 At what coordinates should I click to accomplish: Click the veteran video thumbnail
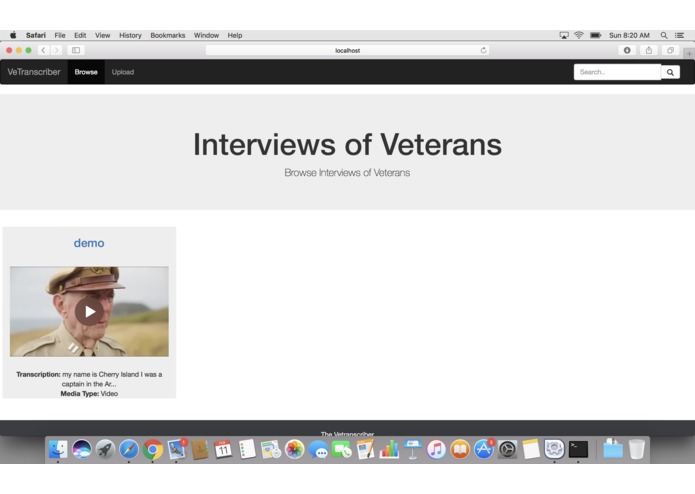pyautogui.click(x=90, y=311)
